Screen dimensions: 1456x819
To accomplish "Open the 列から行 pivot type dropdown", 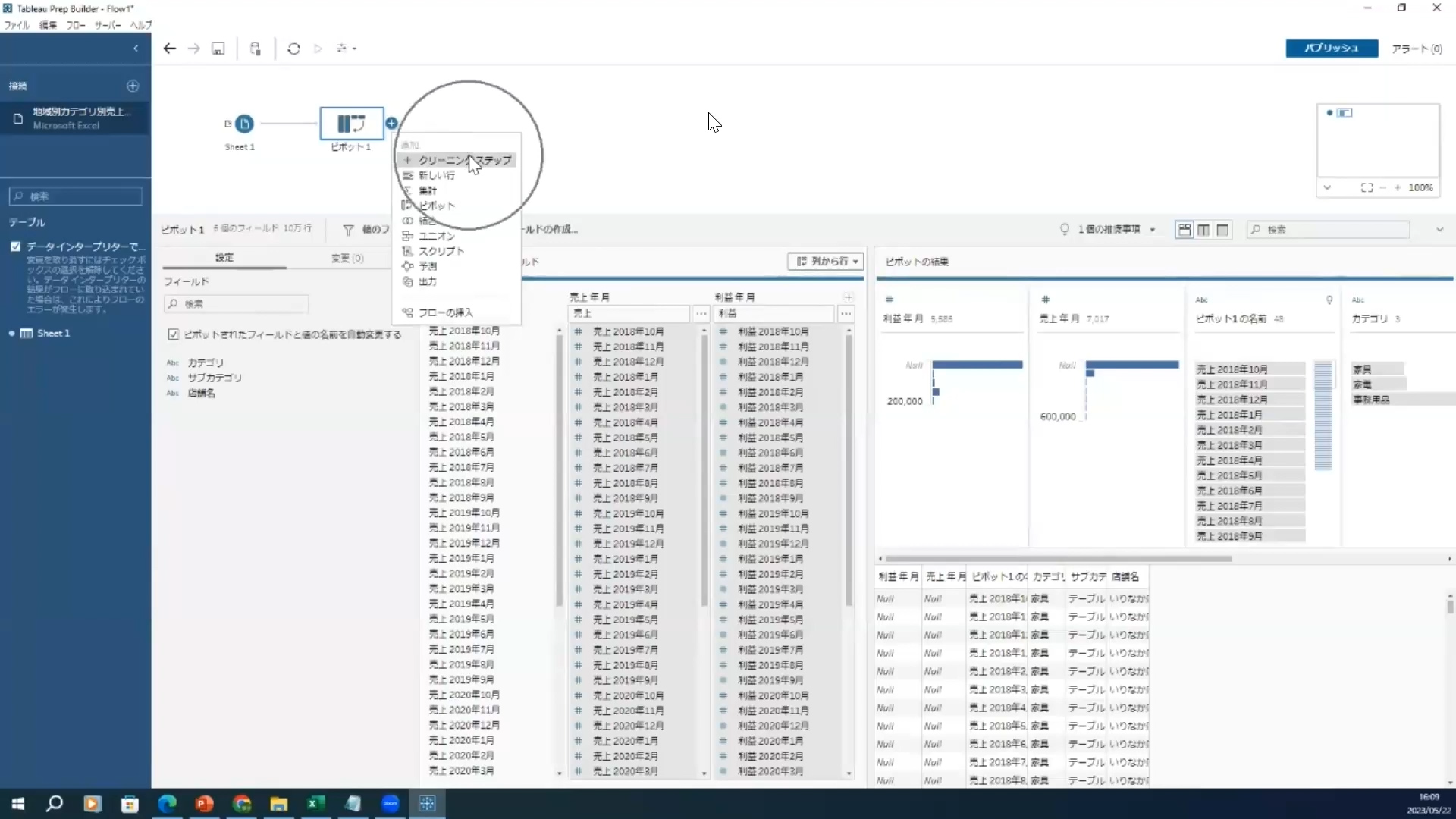I will click(x=826, y=261).
